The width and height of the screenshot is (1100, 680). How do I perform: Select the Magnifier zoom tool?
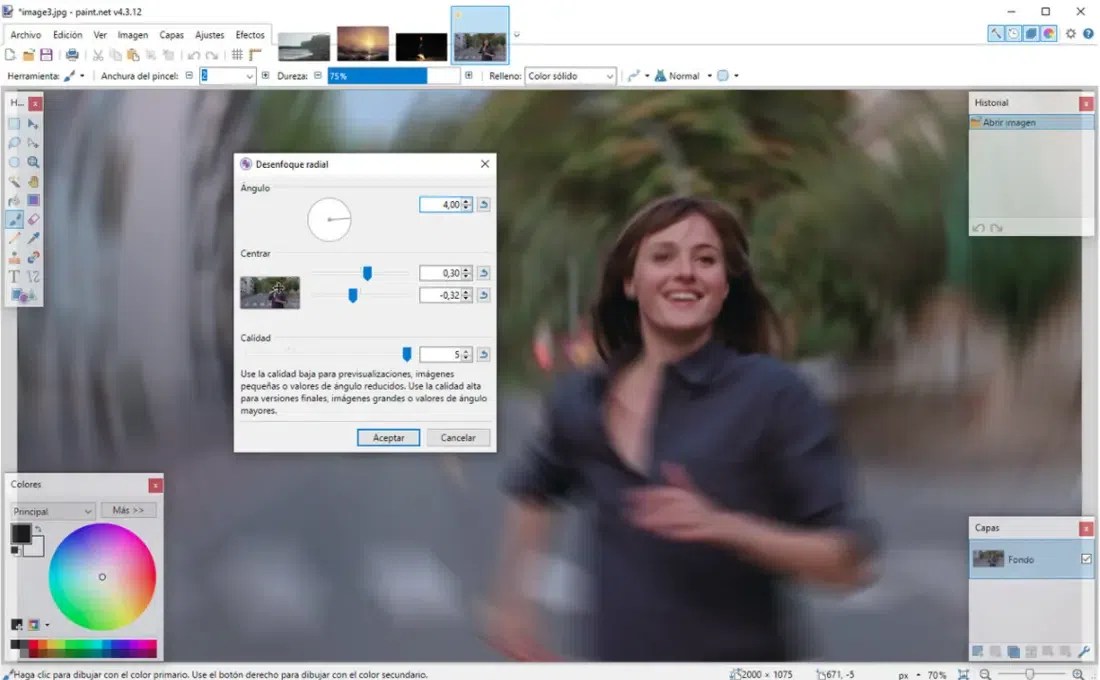coord(30,162)
